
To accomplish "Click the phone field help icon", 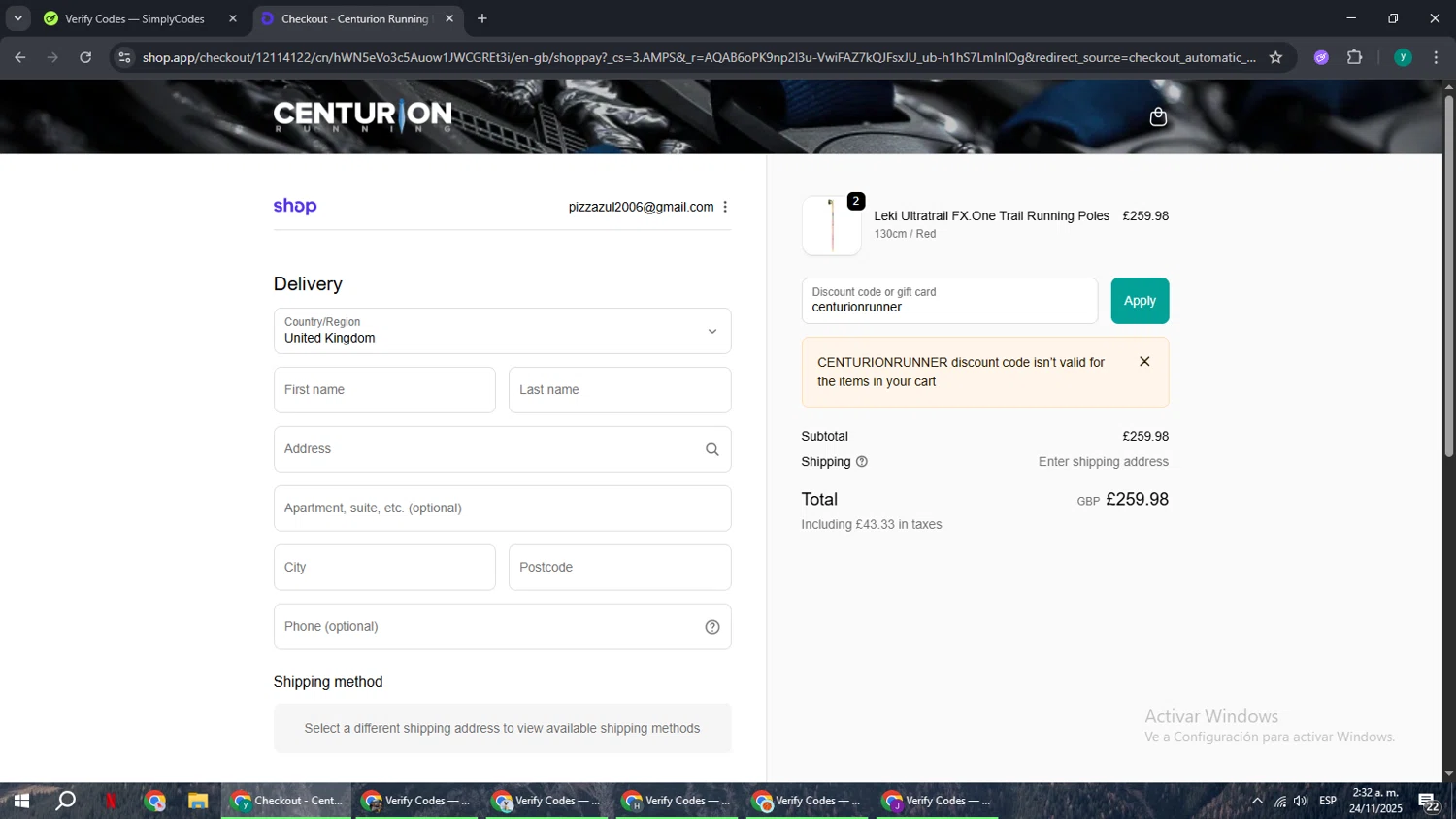I will coord(711,627).
